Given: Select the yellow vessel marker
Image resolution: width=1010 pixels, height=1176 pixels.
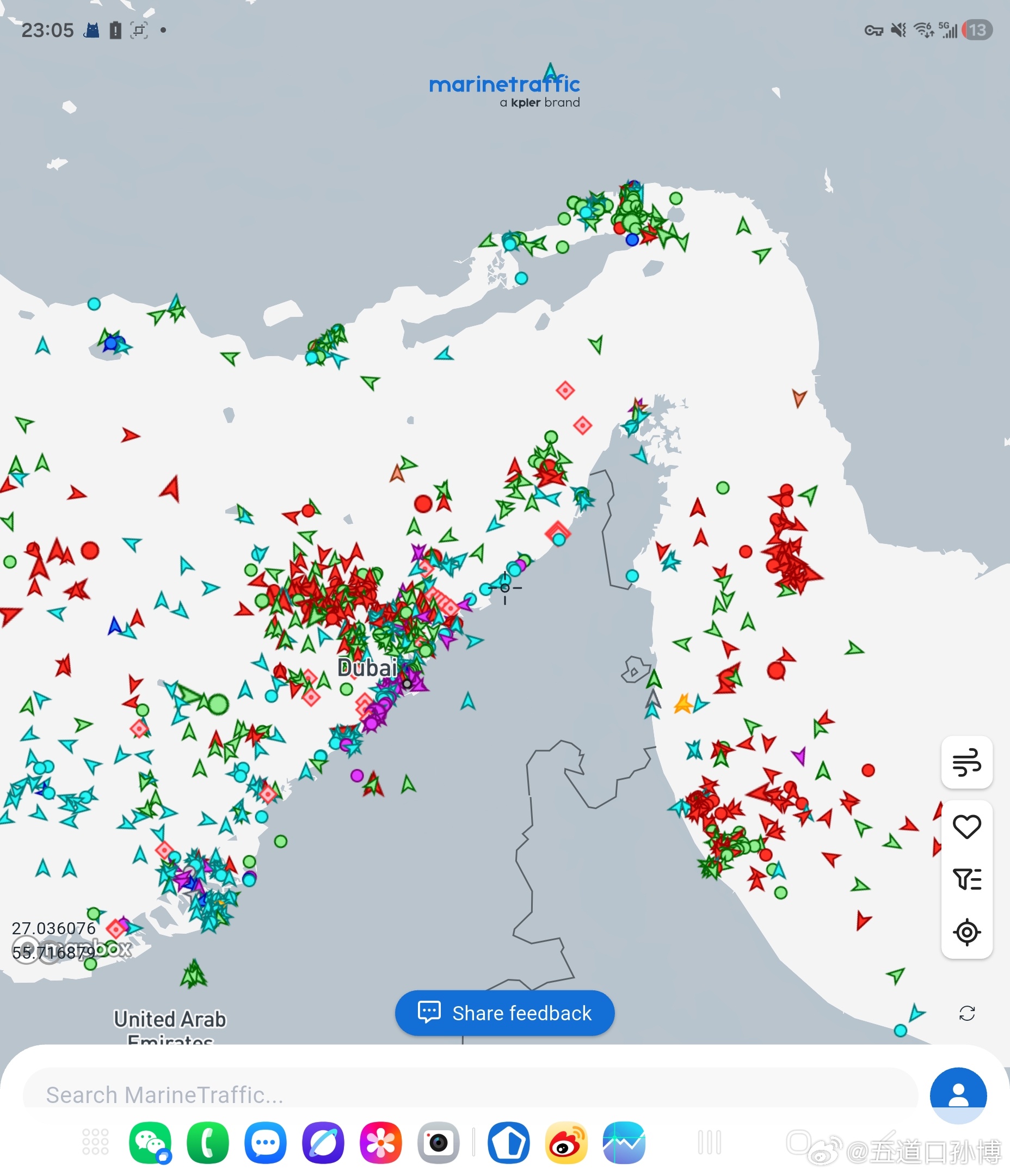Looking at the screenshot, I should [x=682, y=704].
